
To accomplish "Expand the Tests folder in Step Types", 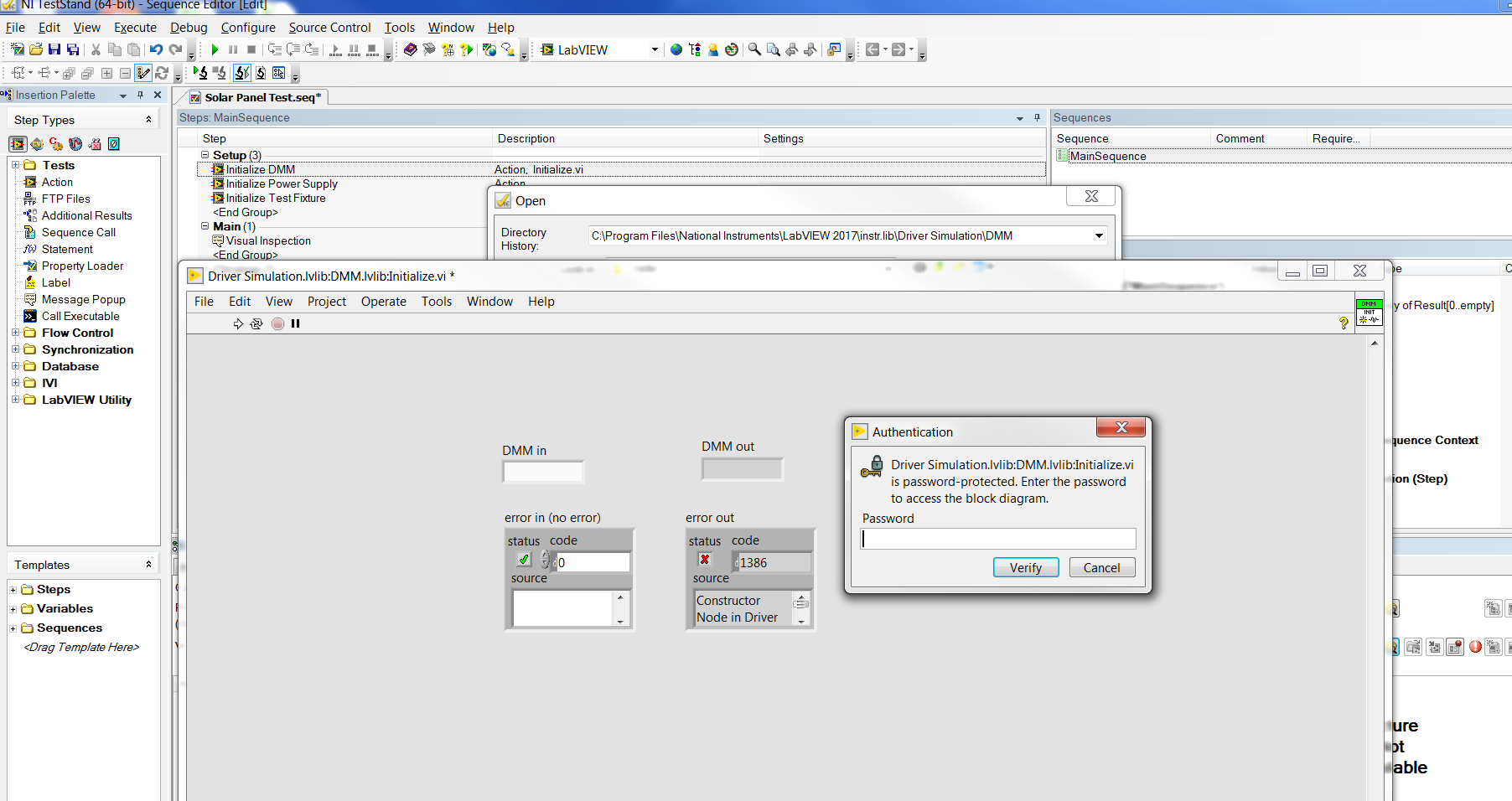I will coord(15,165).
